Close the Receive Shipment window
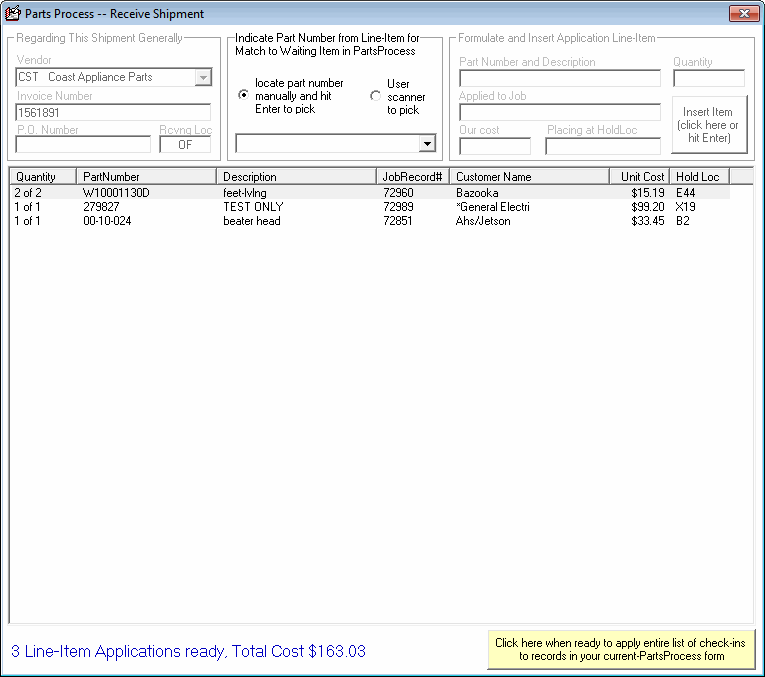Viewport: 765px width, 677px height. pos(742,14)
